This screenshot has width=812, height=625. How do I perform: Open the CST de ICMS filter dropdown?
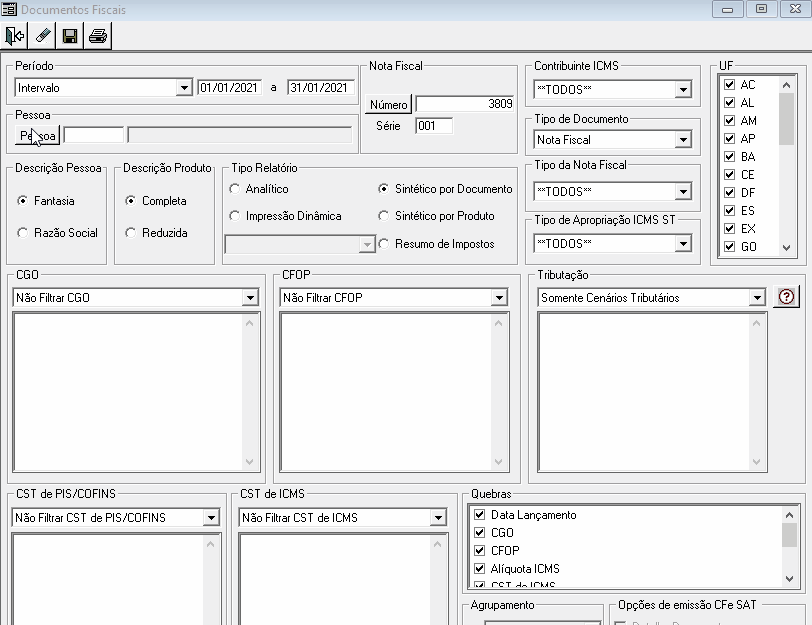438,517
